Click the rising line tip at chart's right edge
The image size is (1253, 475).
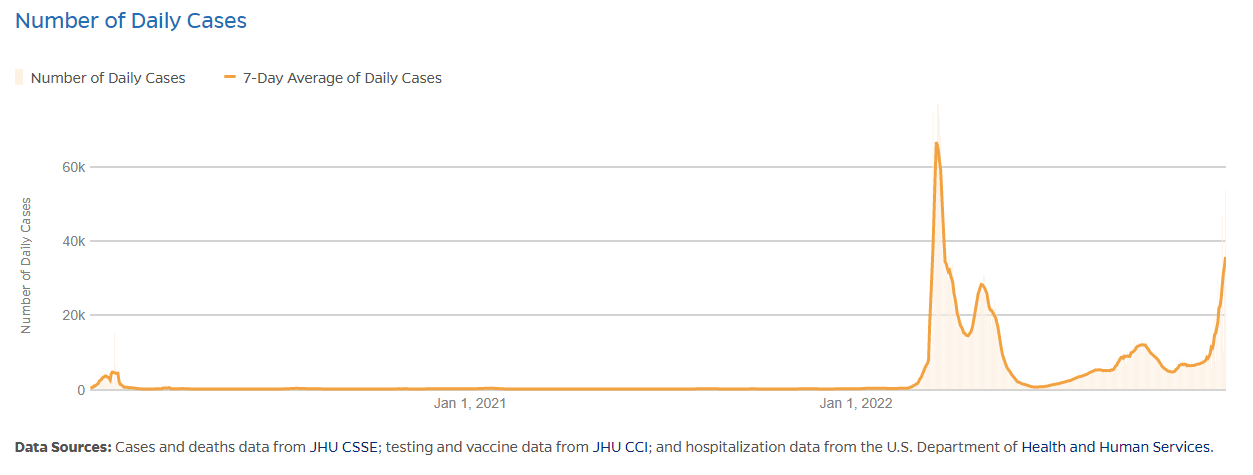(1225, 259)
